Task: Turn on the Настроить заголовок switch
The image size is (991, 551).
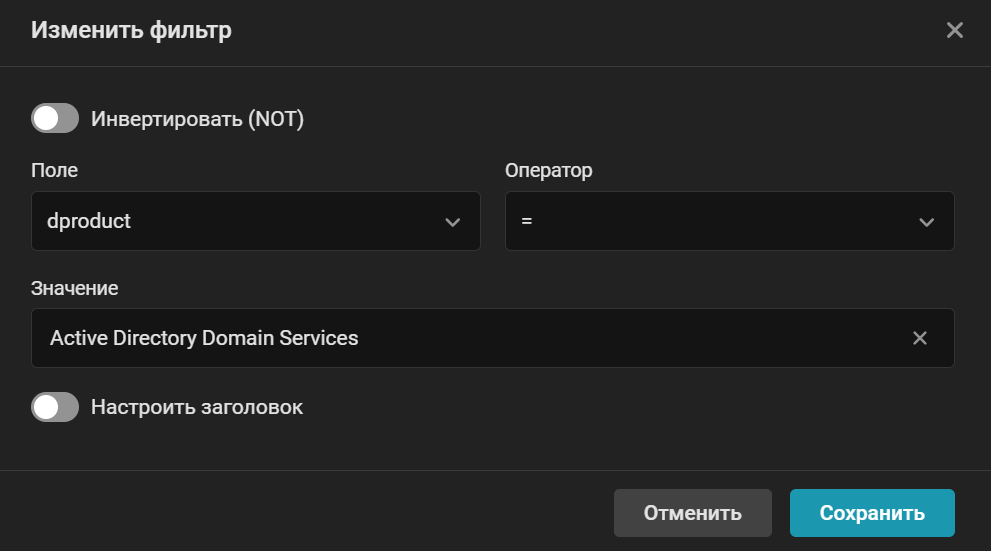Action: [x=55, y=407]
